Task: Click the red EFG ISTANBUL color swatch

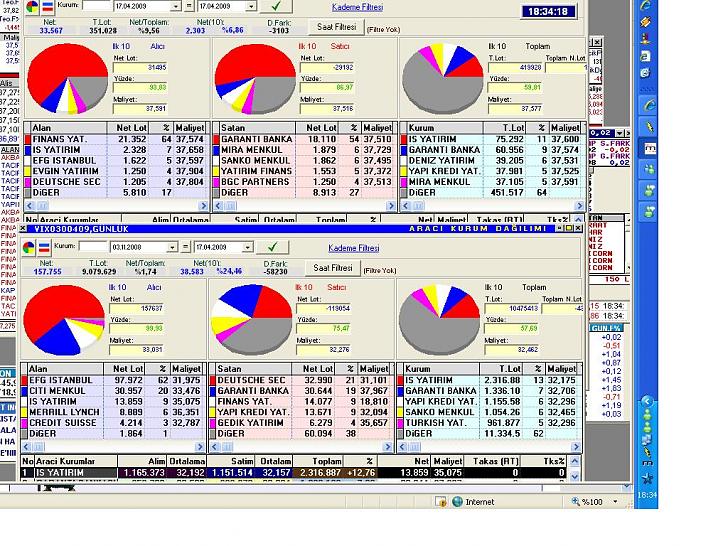Action: tap(26, 381)
